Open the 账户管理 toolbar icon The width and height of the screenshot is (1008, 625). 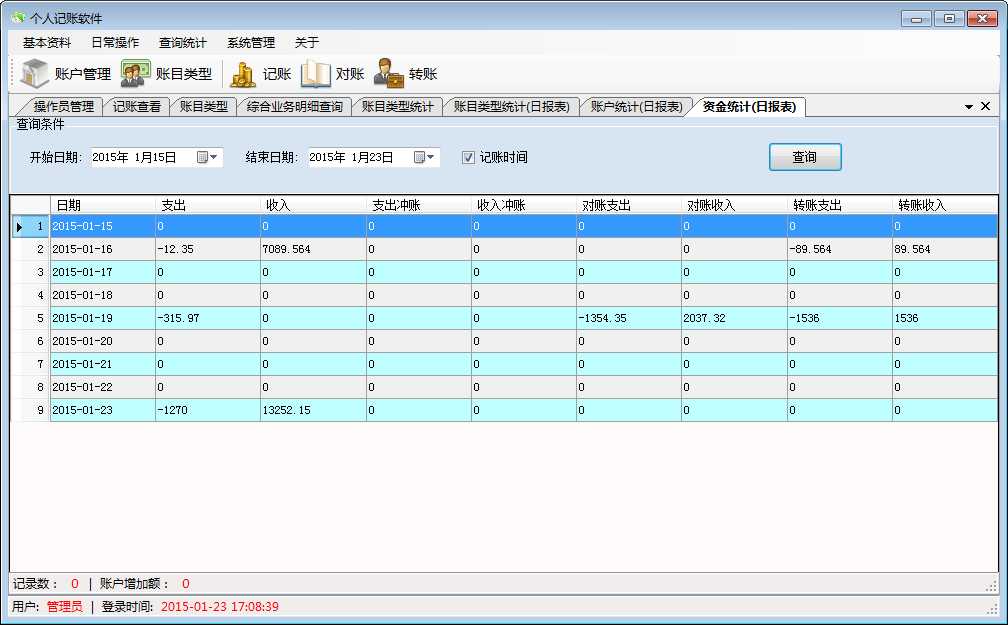coord(35,74)
